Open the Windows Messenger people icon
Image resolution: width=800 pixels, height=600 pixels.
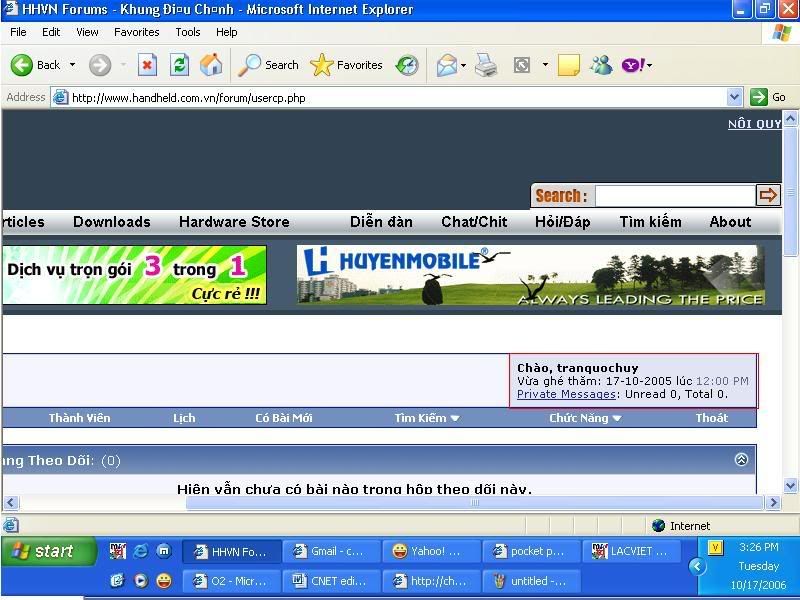[601, 65]
